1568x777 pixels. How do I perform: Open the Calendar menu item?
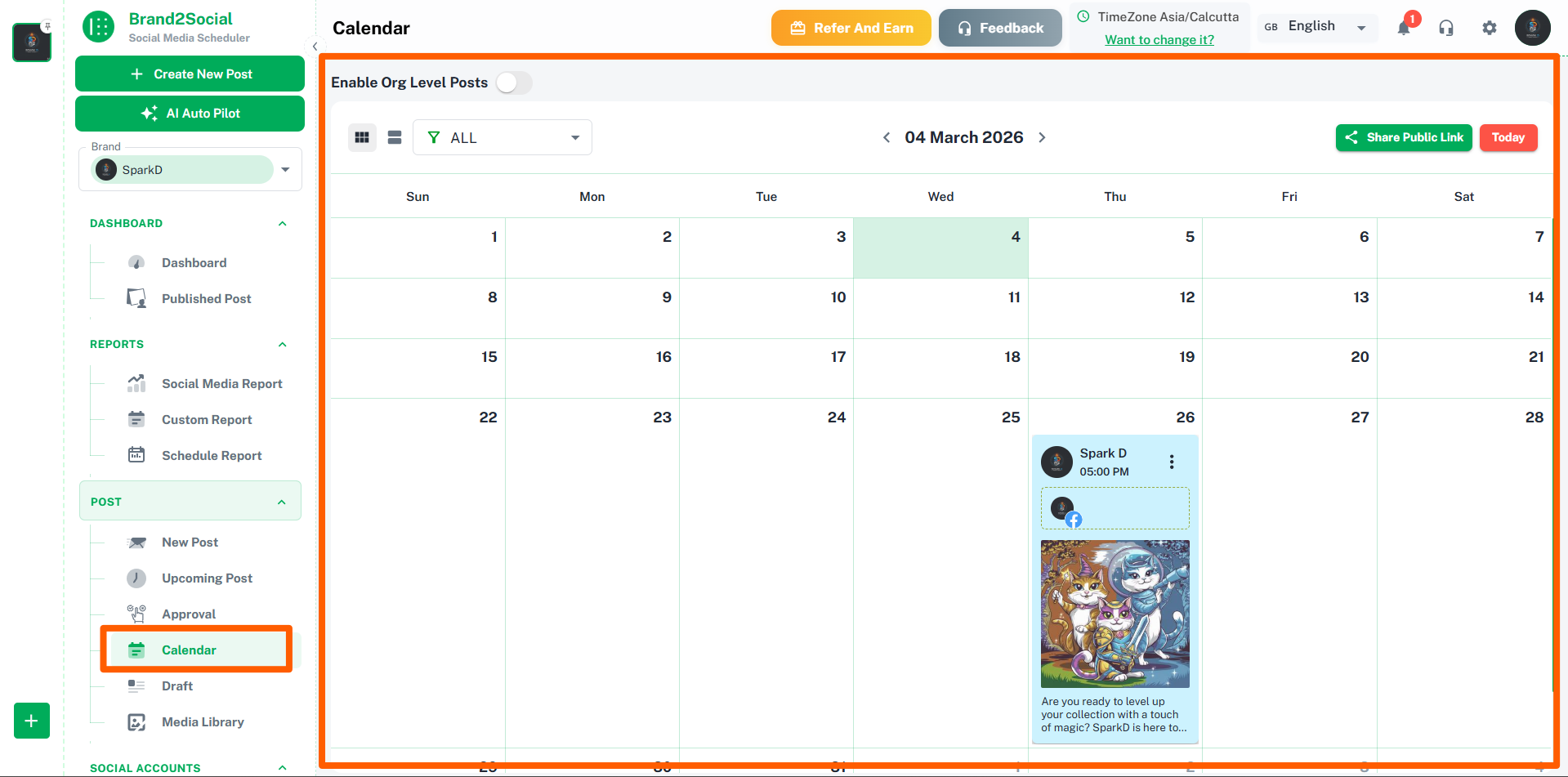point(189,650)
